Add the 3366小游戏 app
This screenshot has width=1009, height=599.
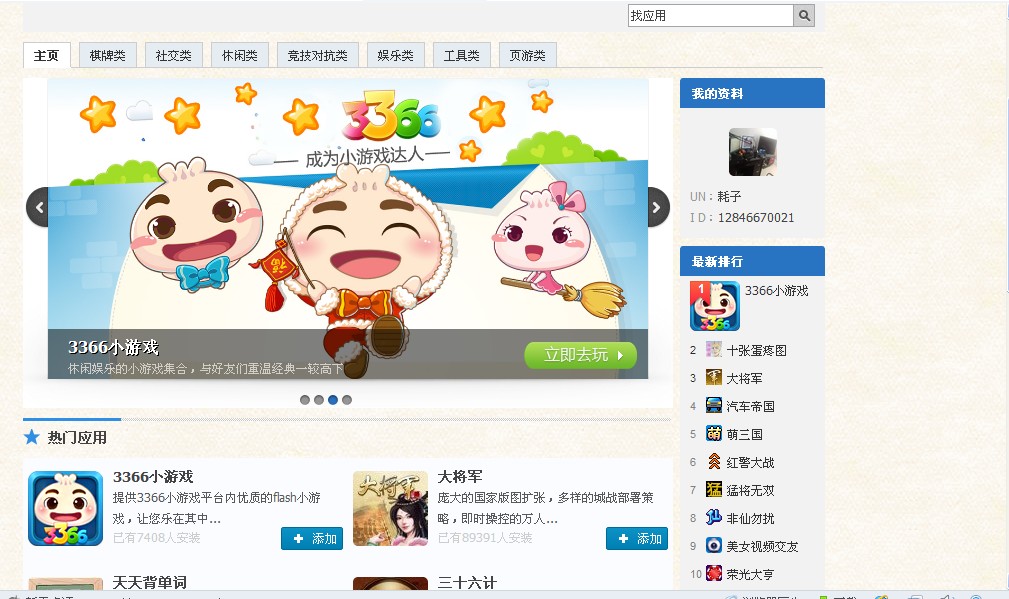click(x=312, y=539)
